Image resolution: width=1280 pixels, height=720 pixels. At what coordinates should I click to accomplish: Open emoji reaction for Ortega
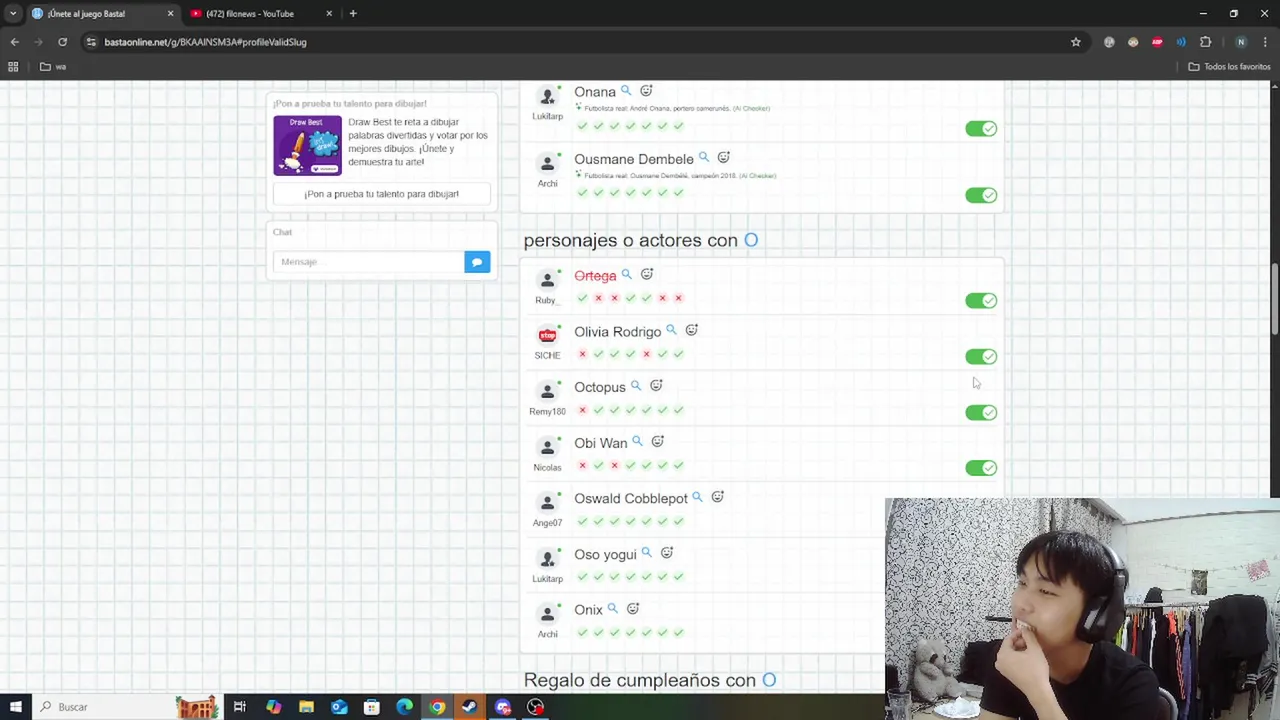pos(647,274)
